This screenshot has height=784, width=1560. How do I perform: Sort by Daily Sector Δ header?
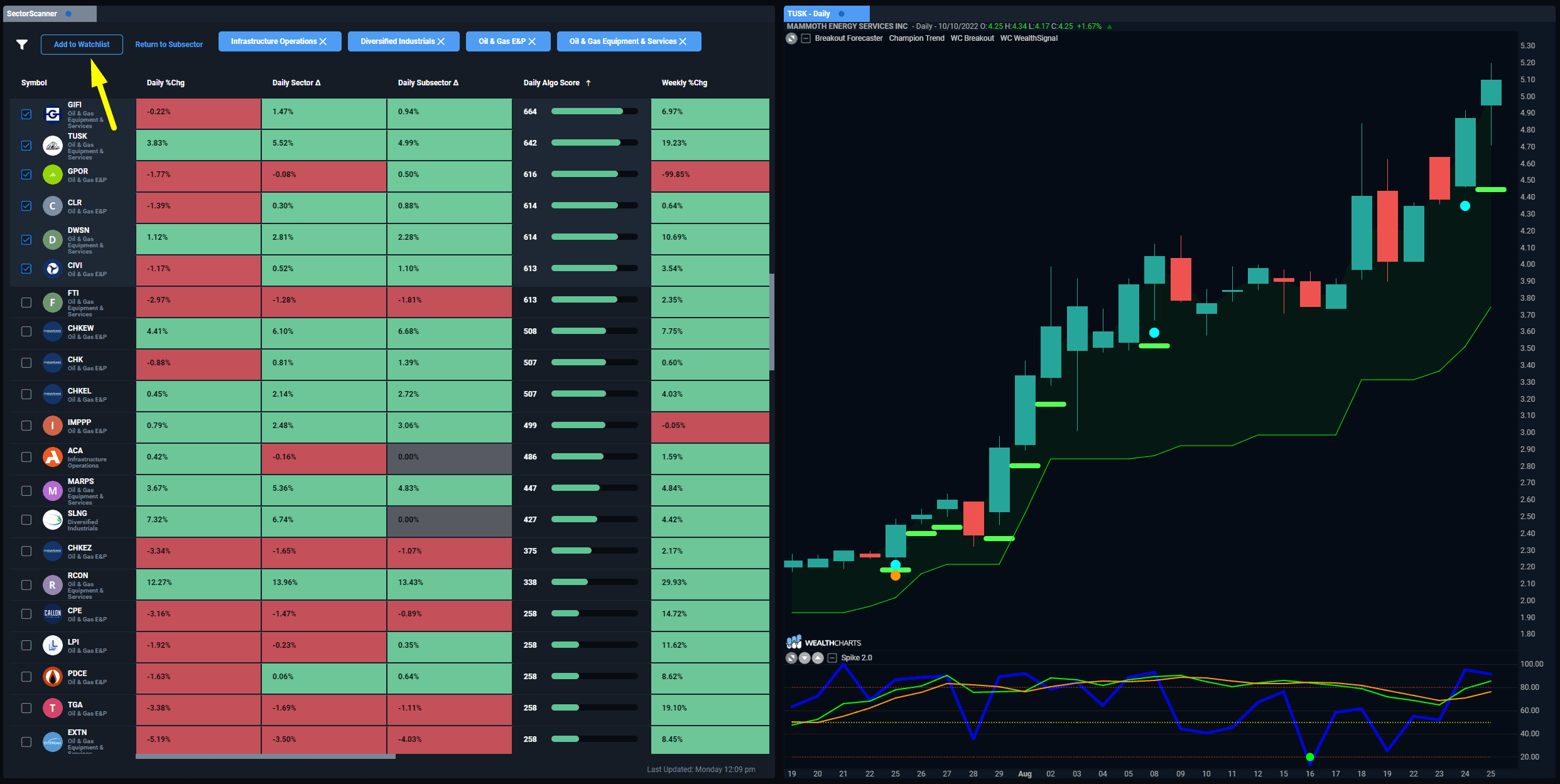(296, 83)
